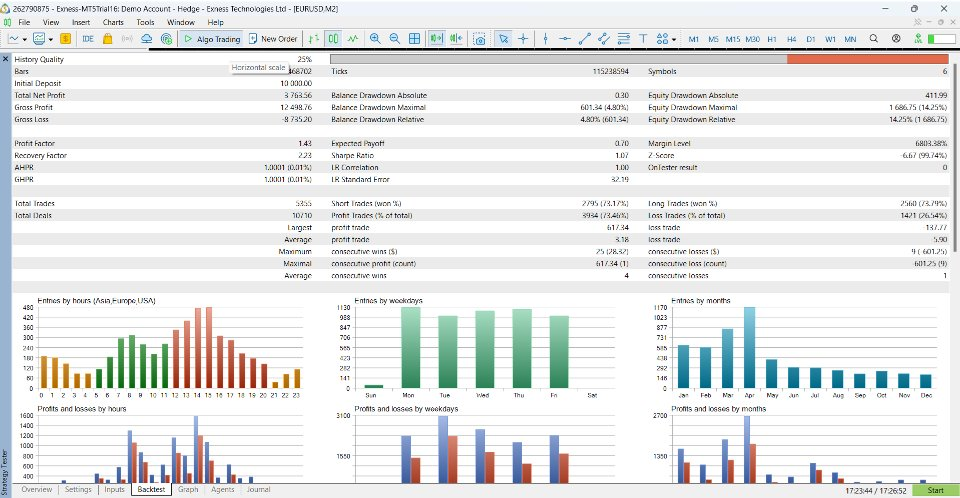Click the tile windows grid icon
The height and width of the screenshot is (498, 960).
click(x=414, y=39)
